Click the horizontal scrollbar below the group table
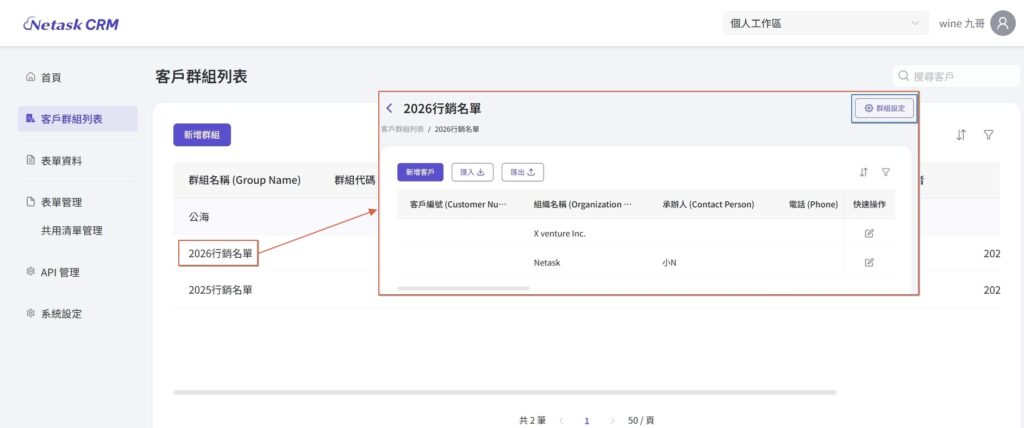Image resolution: width=1024 pixels, height=428 pixels. (504, 392)
